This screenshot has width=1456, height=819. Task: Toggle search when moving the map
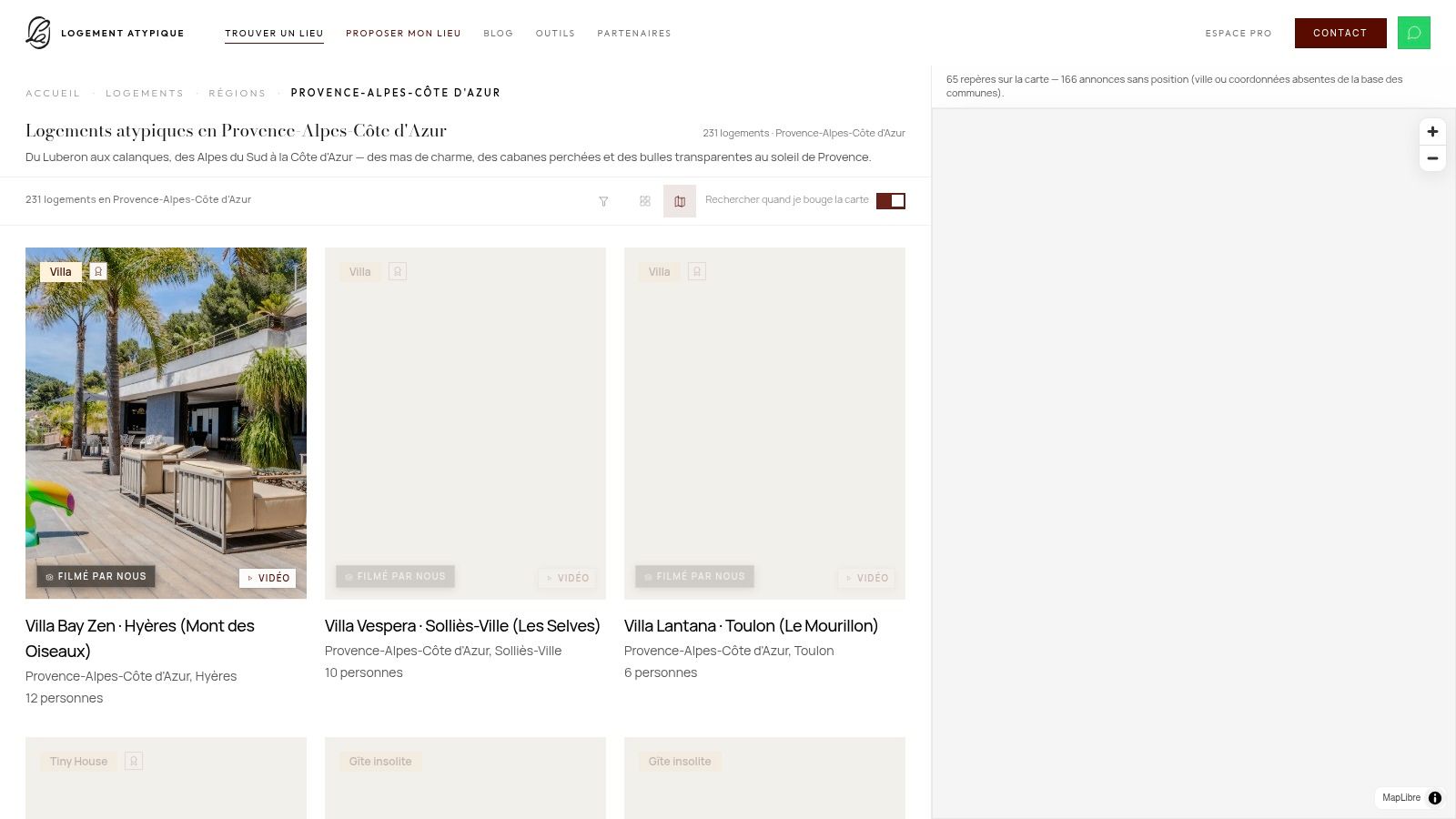[x=891, y=200]
